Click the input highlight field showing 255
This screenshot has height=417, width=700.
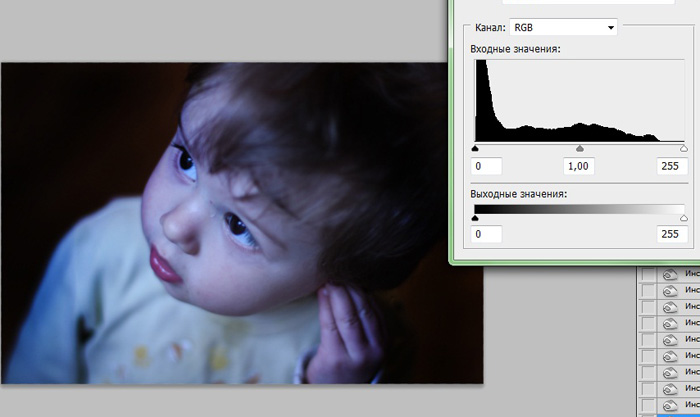tap(672, 166)
